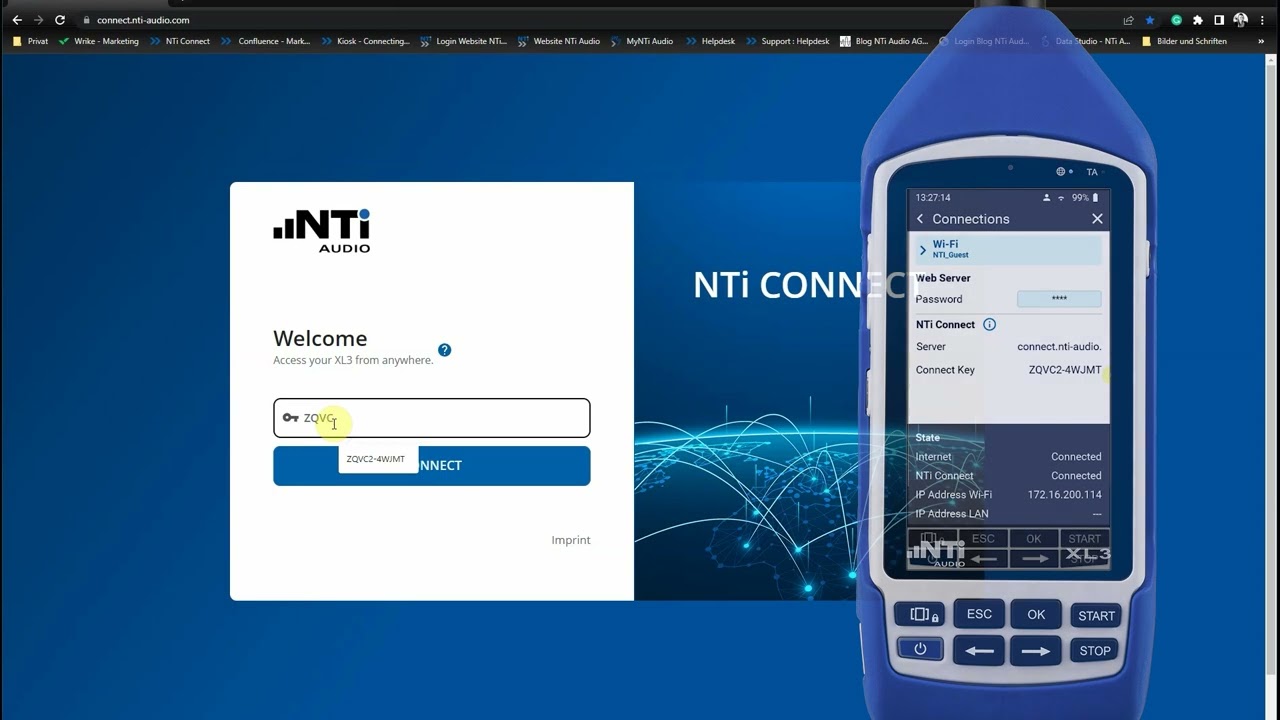
Task: Open the Imprint link
Action: pyautogui.click(x=571, y=540)
